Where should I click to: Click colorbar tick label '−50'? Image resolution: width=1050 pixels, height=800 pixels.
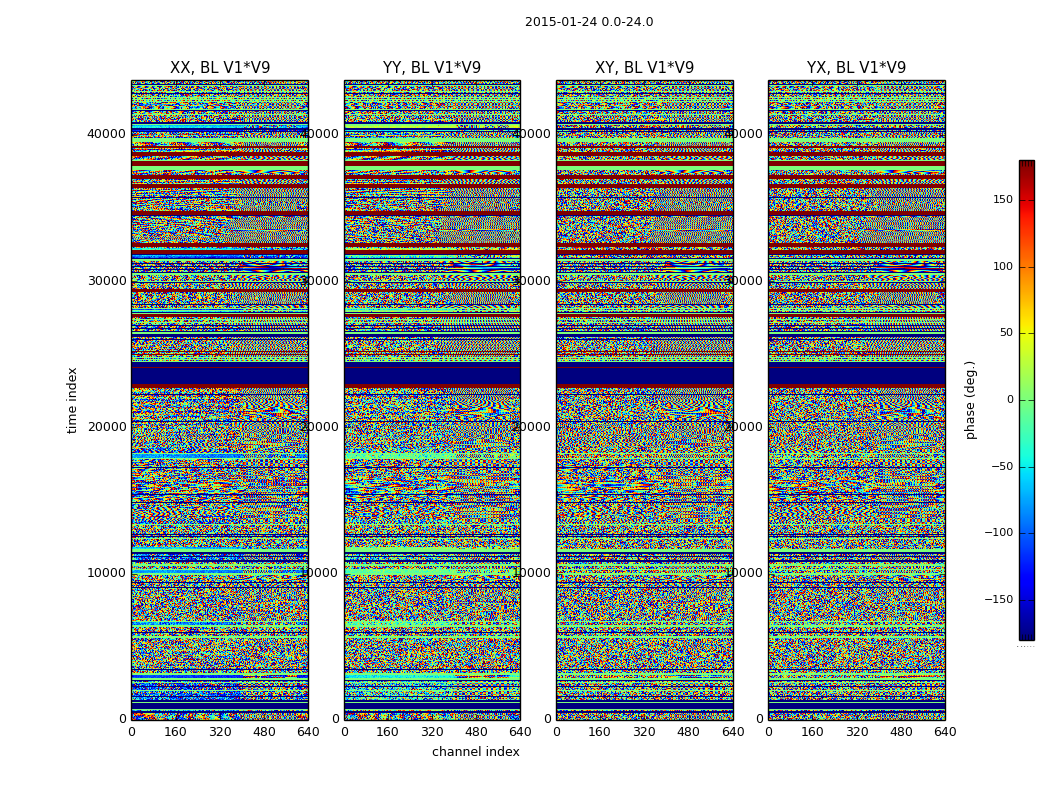[x=1002, y=467]
